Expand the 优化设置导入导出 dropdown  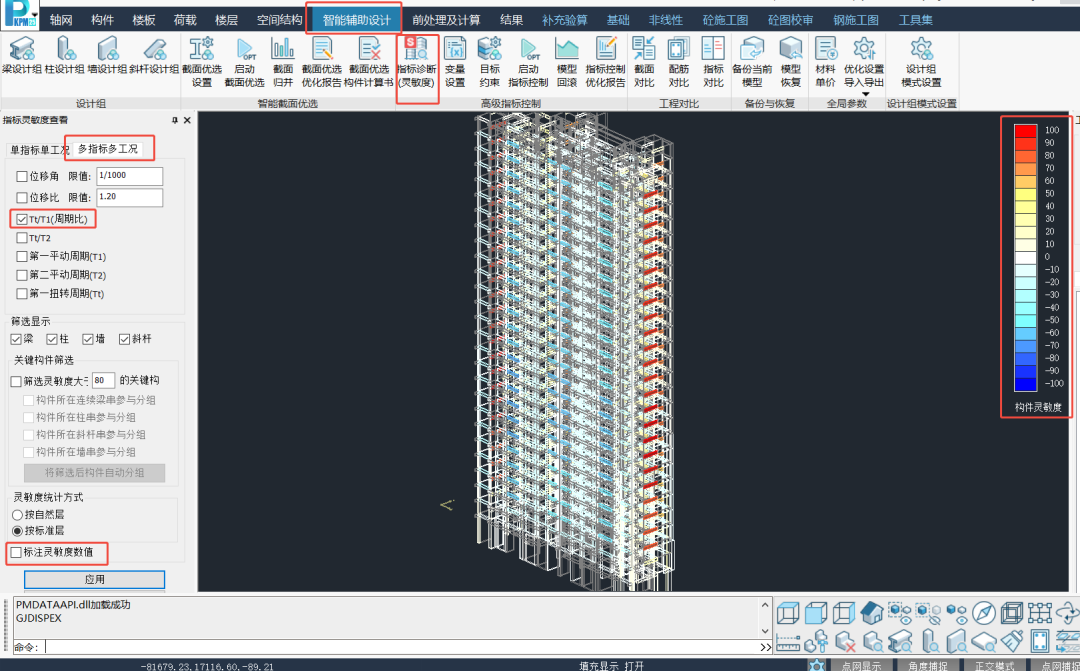(864, 94)
